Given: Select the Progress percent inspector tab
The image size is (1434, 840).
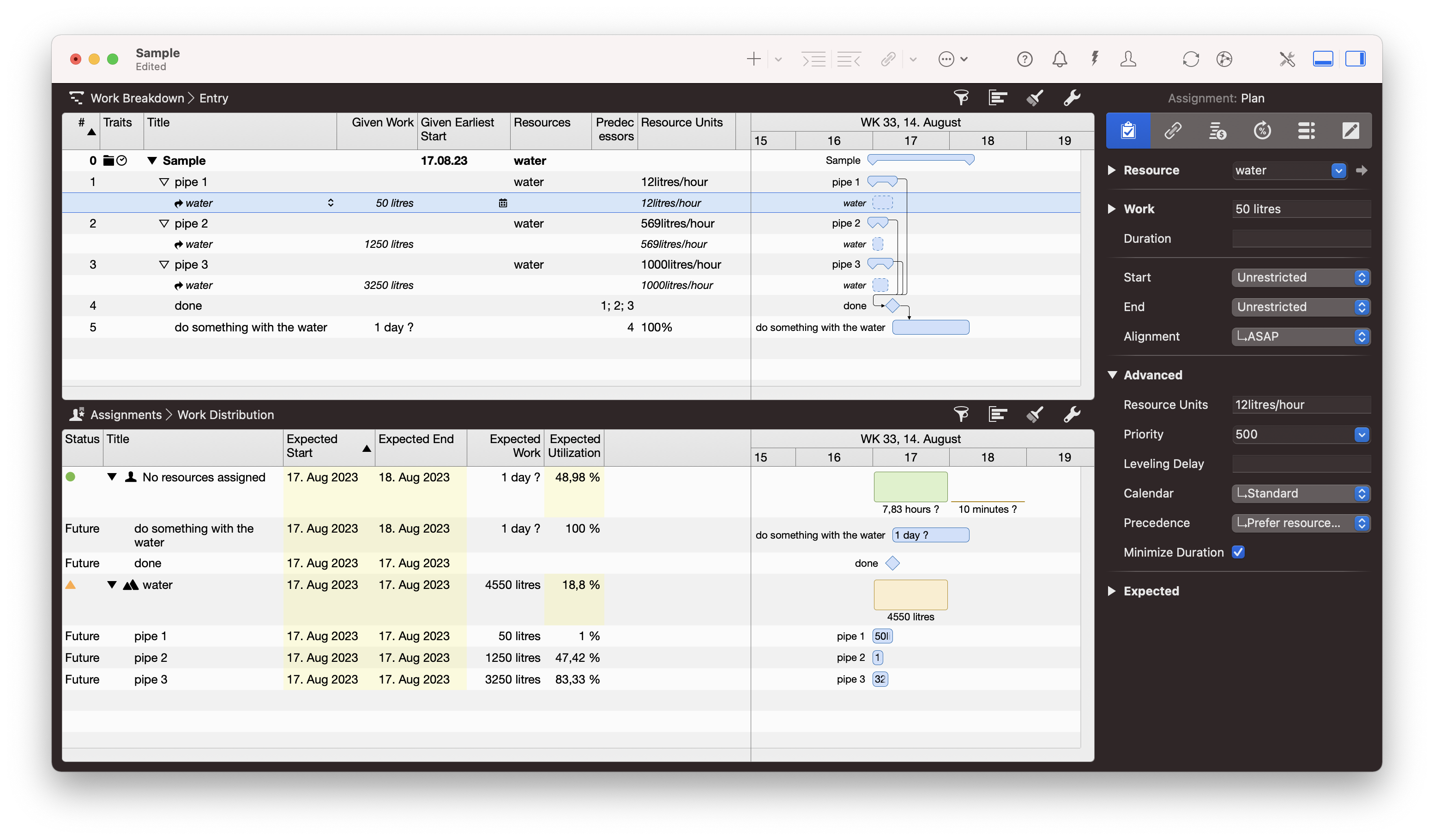Looking at the screenshot, I should pyautogui.click(x=1262, y=131).
